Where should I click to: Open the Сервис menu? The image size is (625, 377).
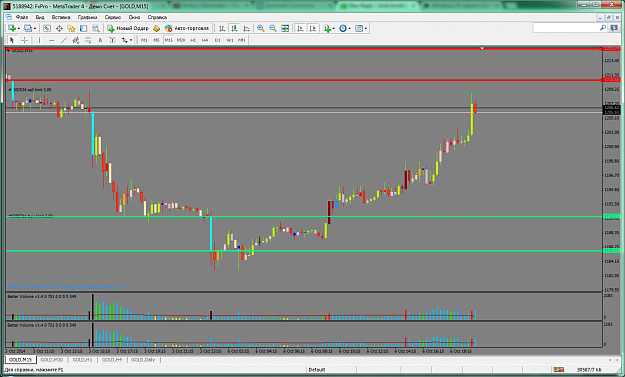pyautogui.click(x=113, y=17)
